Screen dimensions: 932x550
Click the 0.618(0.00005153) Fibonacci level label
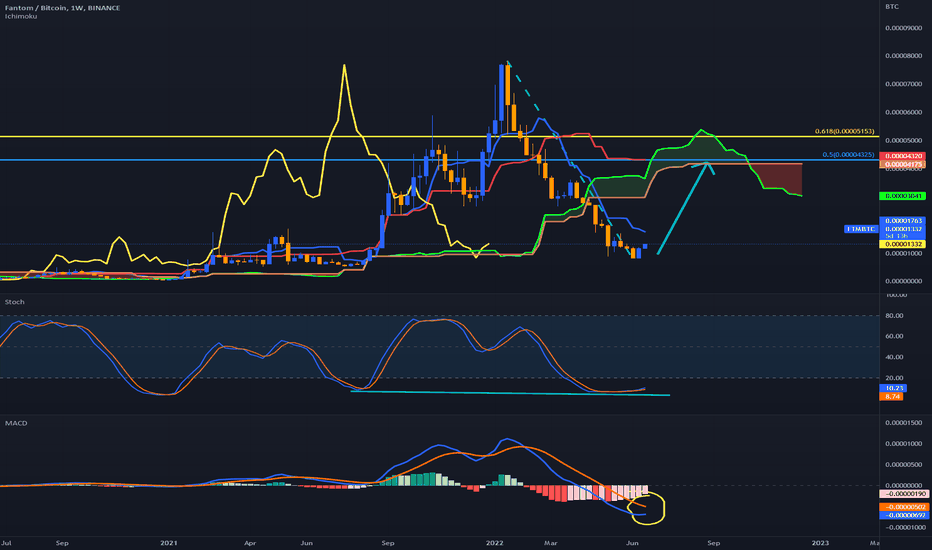click(x=845, y=131)
